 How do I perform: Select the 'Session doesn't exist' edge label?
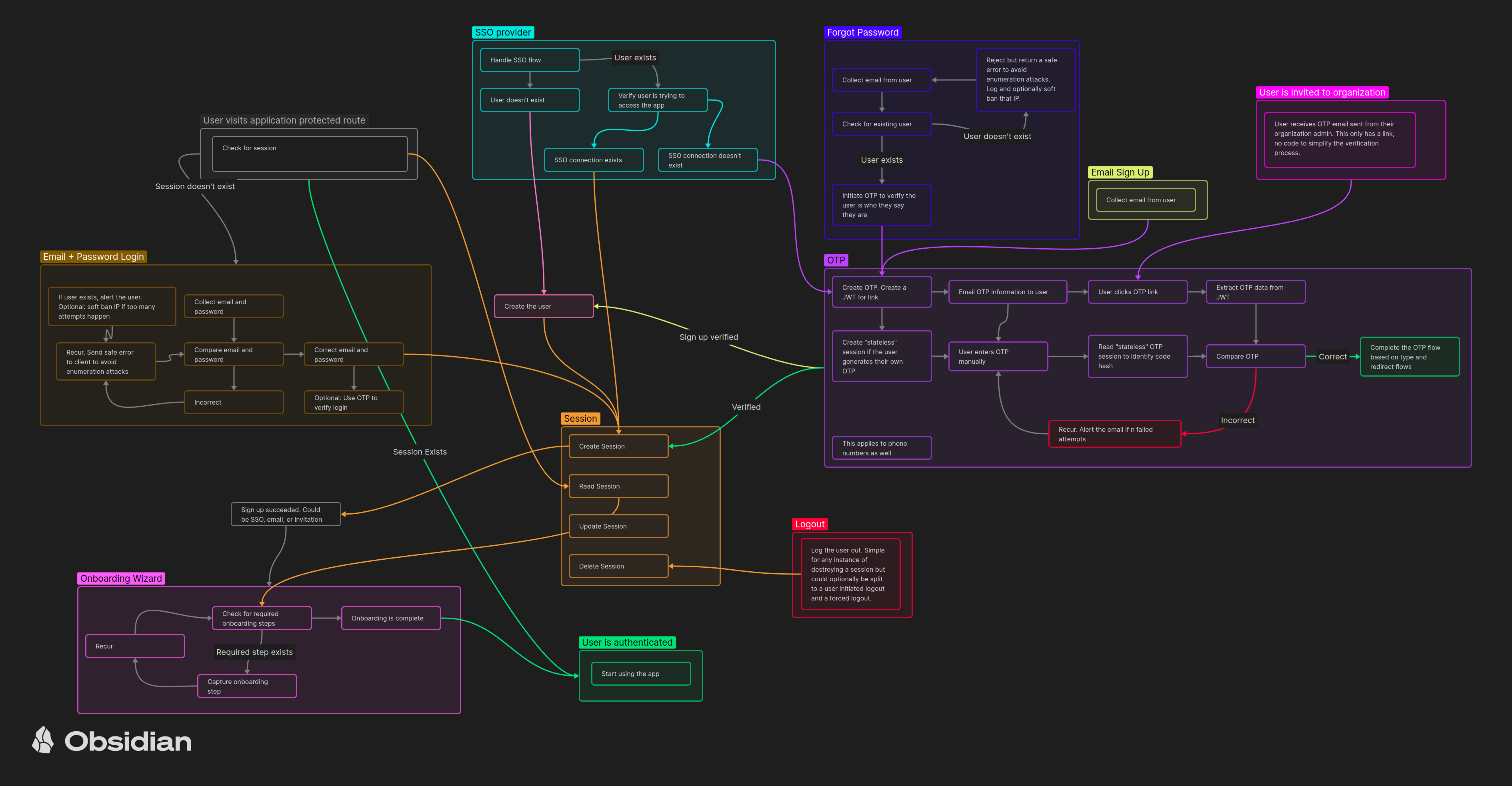point(194,186)
